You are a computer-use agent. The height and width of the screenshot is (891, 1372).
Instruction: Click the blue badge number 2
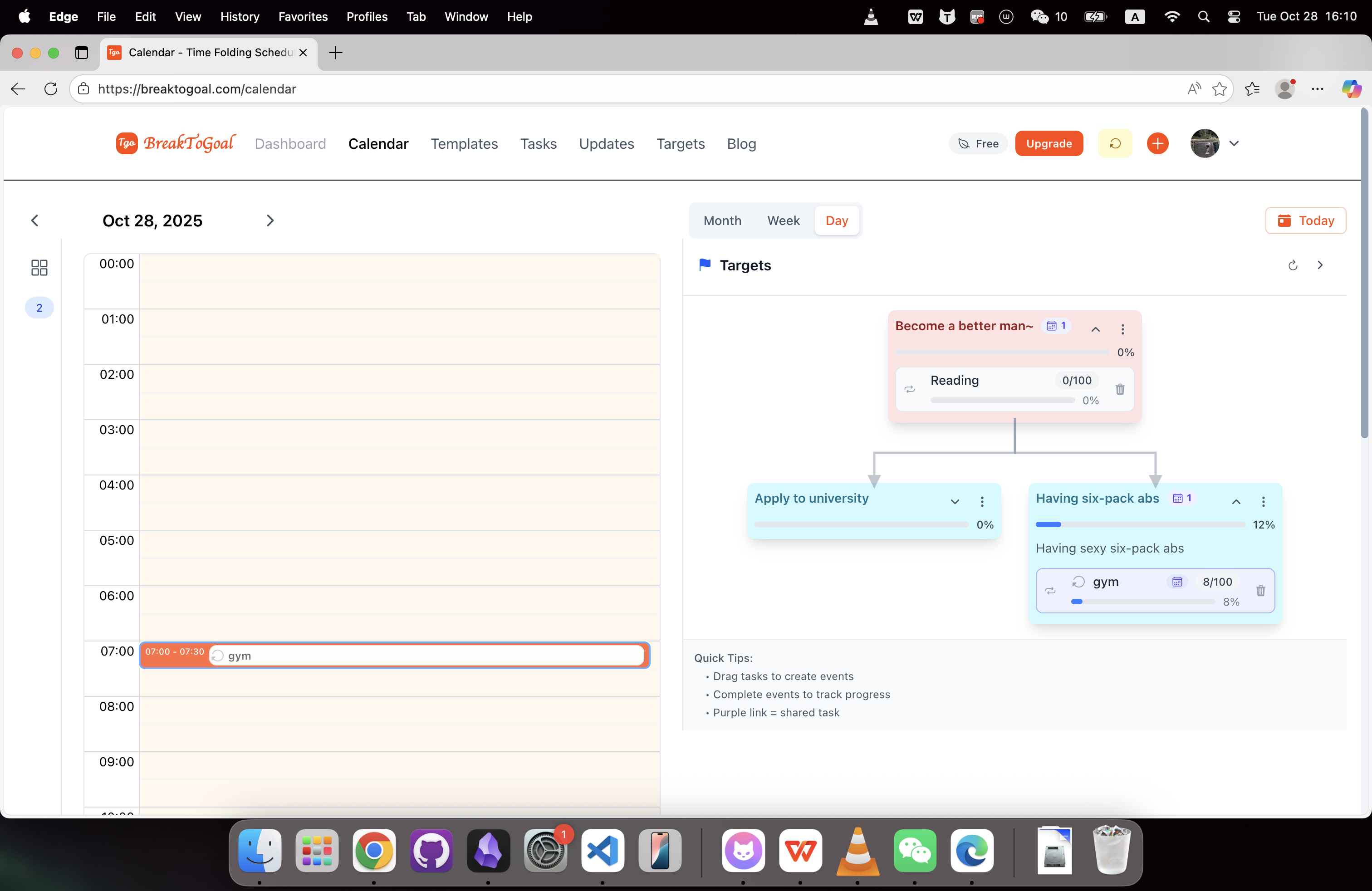click(x=39, y=308)
